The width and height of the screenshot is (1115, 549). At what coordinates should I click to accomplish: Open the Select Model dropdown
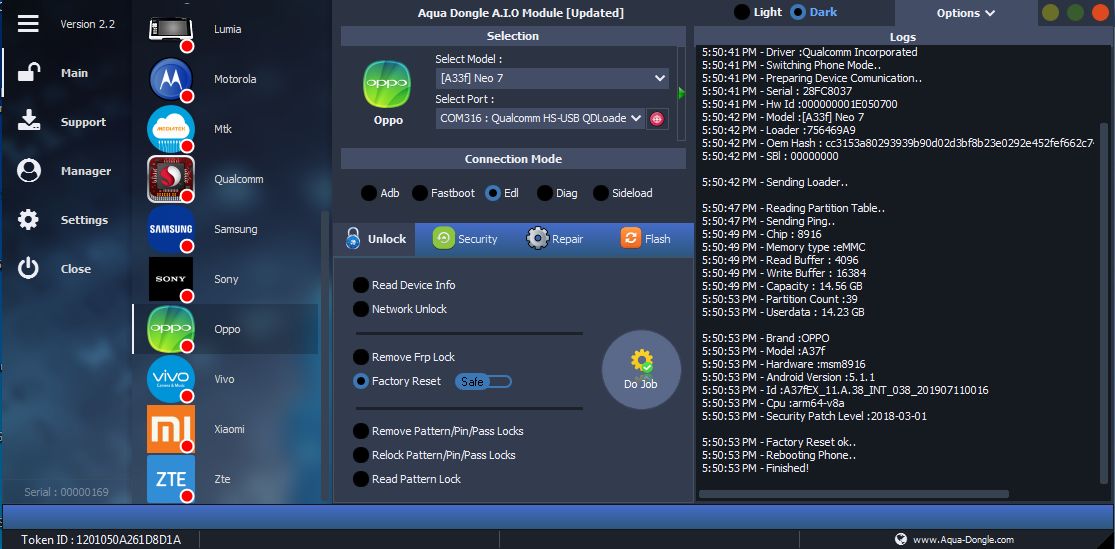click(x=552, y=78)
